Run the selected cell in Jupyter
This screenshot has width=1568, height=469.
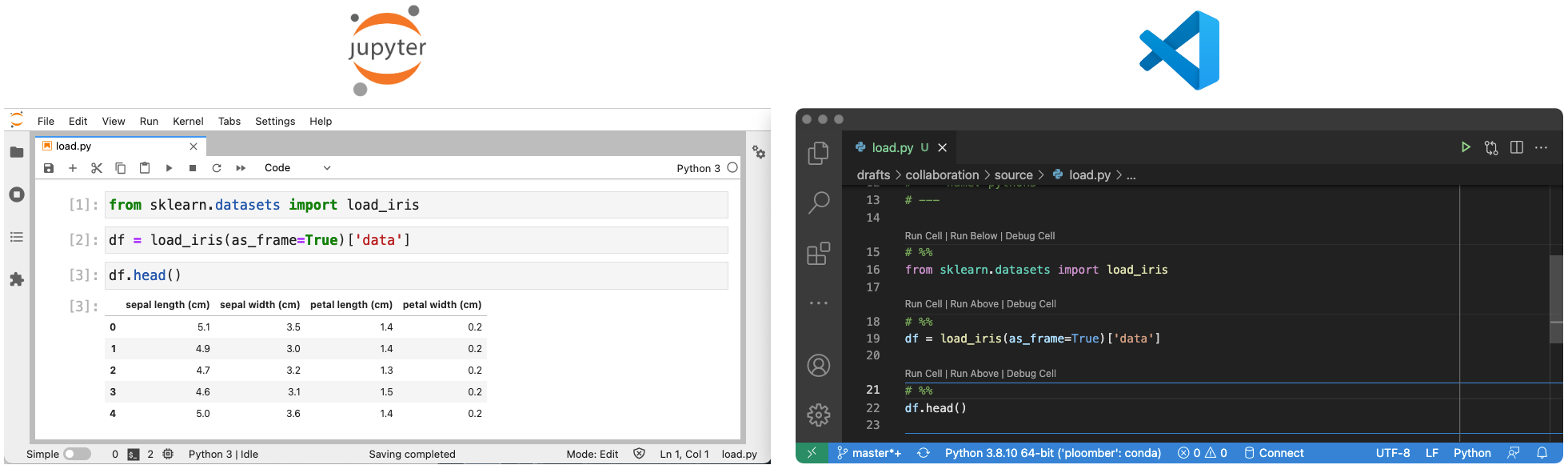pyautogui.click(x=169, y=168)
